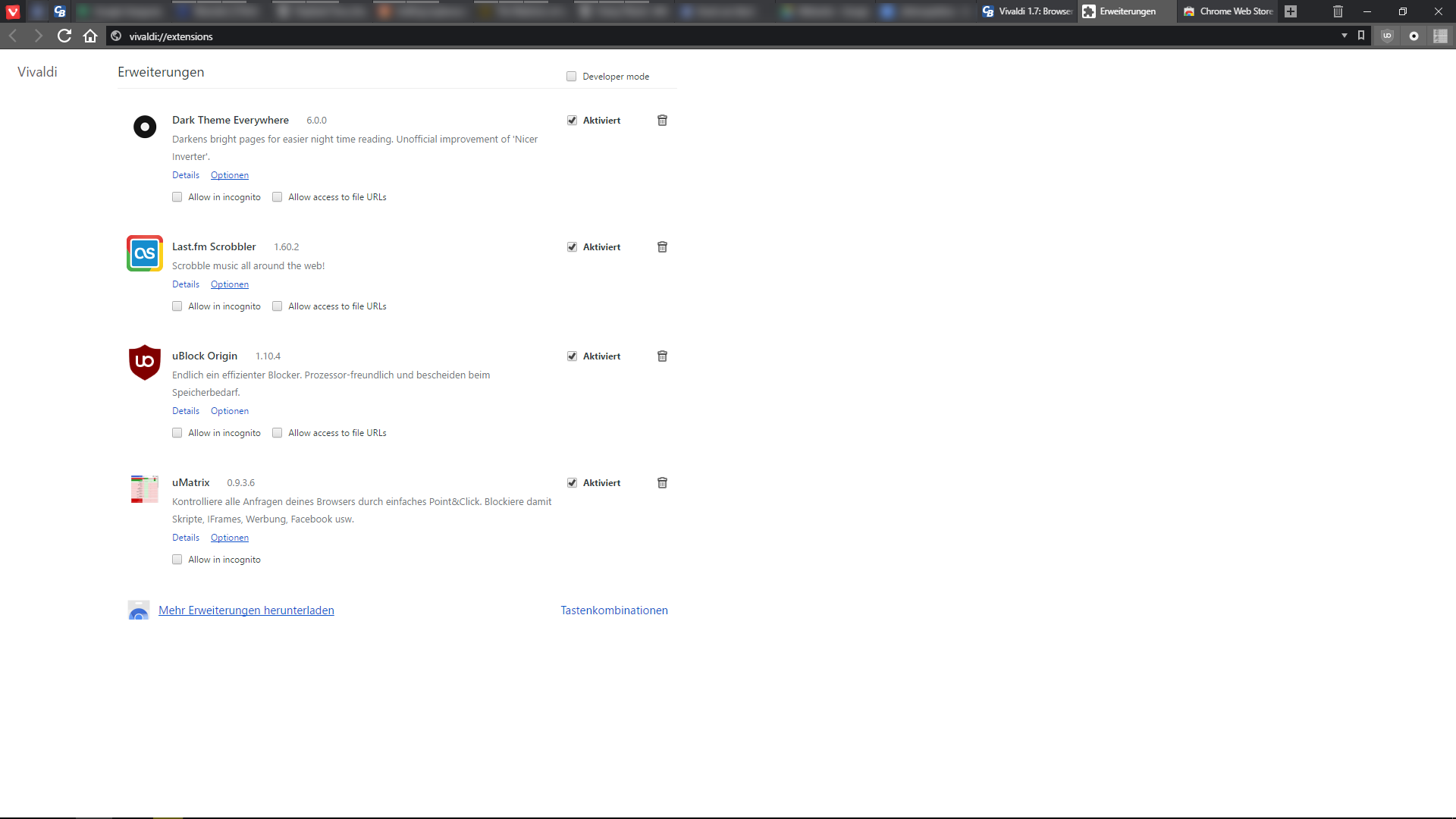Enable Developer mode checkbox
Image resolution: width=1456 pixels, height=819 pixels.
[x=571, y=77]
